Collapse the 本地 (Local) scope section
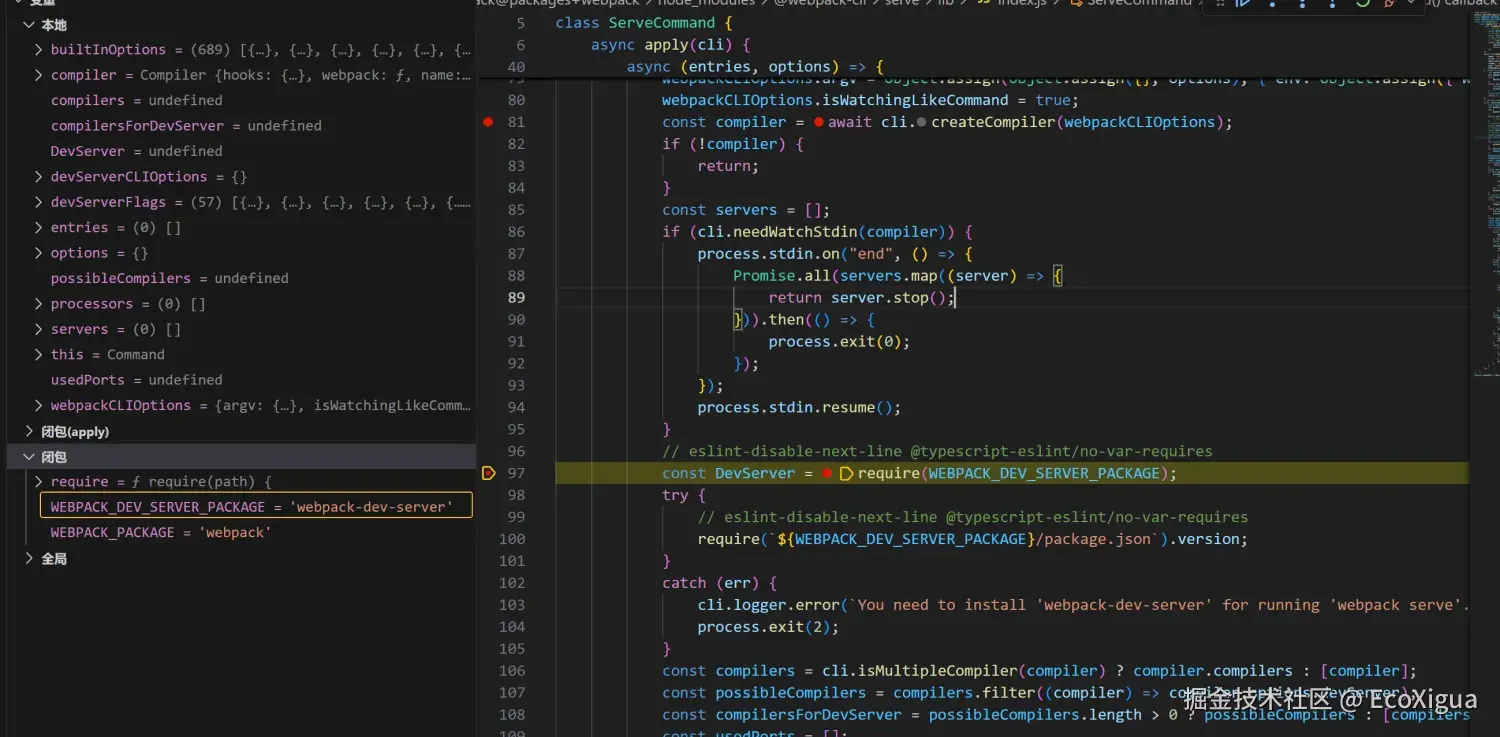Viewport: 1500px width, 737px height. (28, 25)
